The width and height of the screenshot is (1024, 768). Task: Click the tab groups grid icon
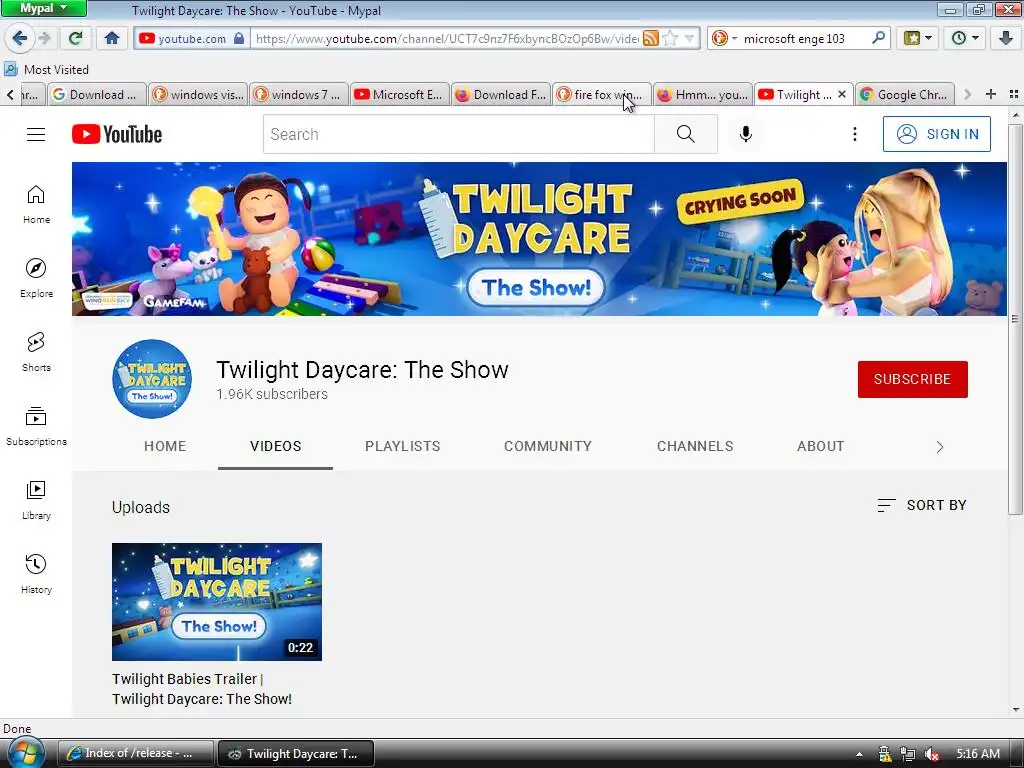pos(1014,94)
